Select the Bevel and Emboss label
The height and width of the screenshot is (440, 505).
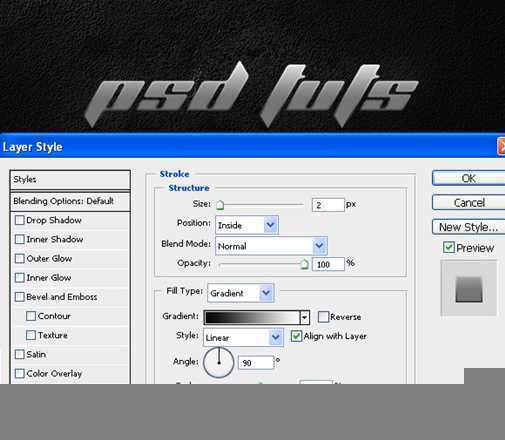pos(62,297)
